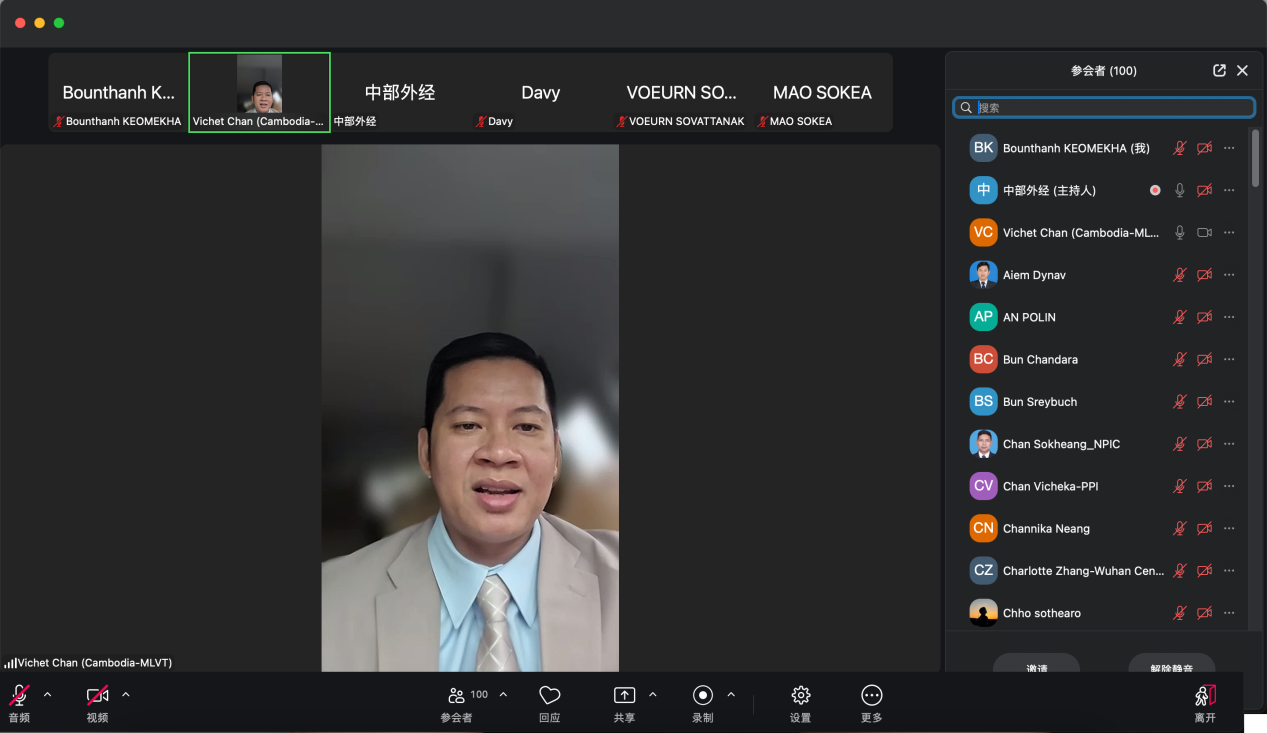Click Charlotte Zhang muted microphone icon

[x=1180, y=571]
